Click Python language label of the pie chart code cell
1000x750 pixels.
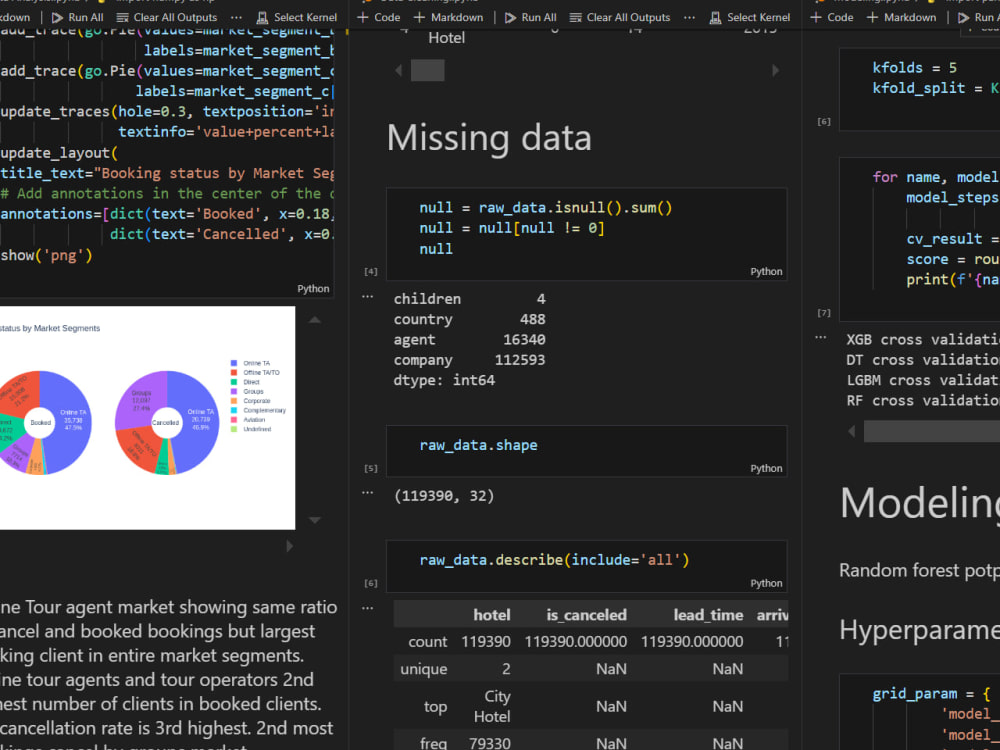coord(313,289)
